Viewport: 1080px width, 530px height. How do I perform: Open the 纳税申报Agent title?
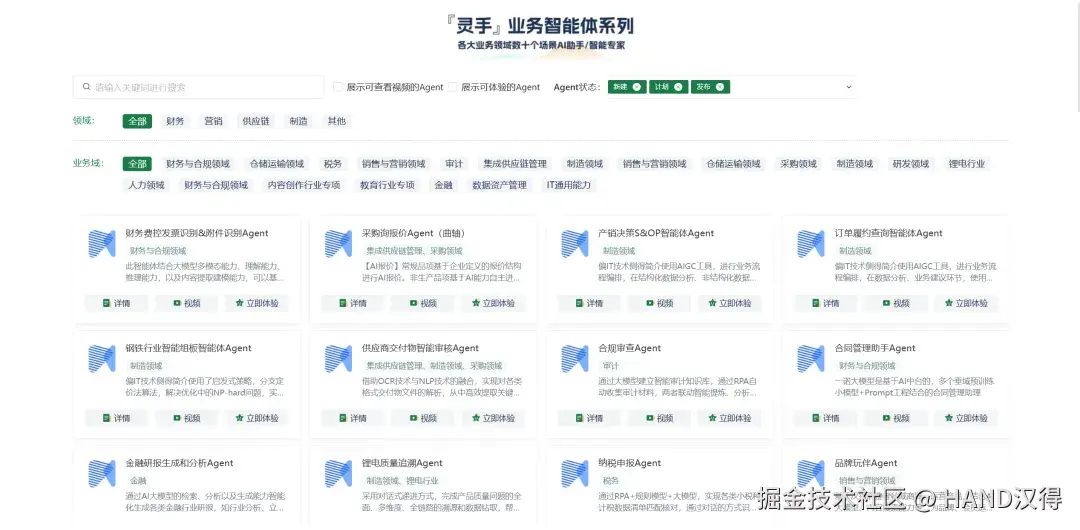(630, 463)
